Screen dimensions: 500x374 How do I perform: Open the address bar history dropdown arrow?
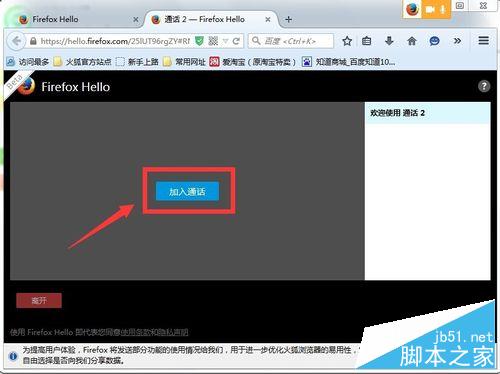(225, 41)
